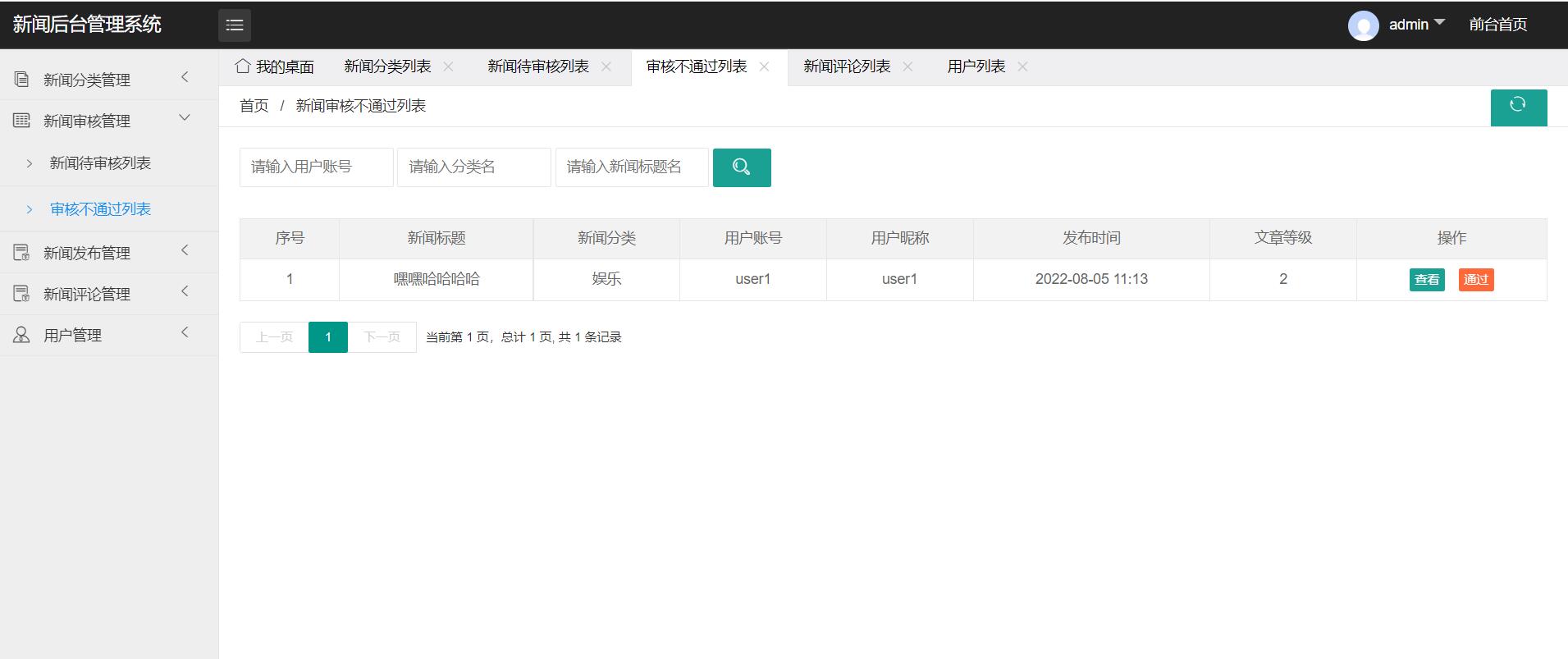Toggle the sidebar with the hamburger menu icon
The height and width of the screenshot is (659, 1568).
point(235,25)
